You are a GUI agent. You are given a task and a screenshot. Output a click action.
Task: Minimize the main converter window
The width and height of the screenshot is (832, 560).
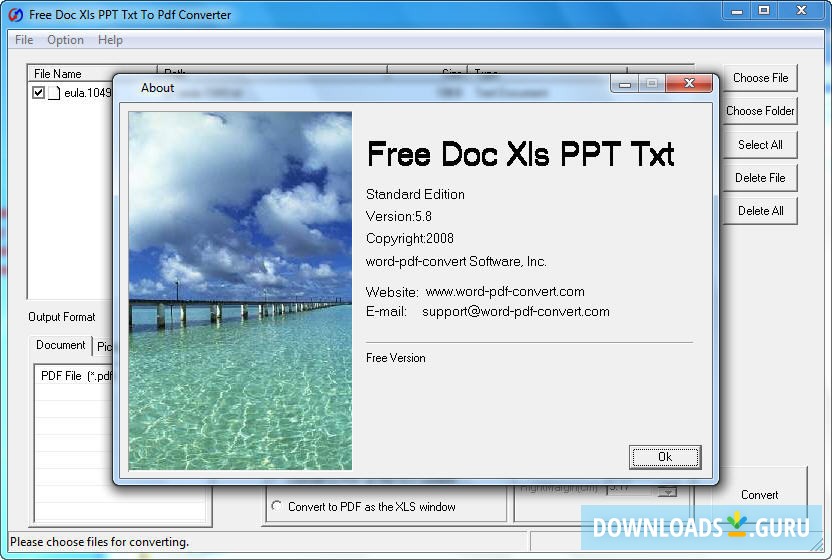pos(736,11)
